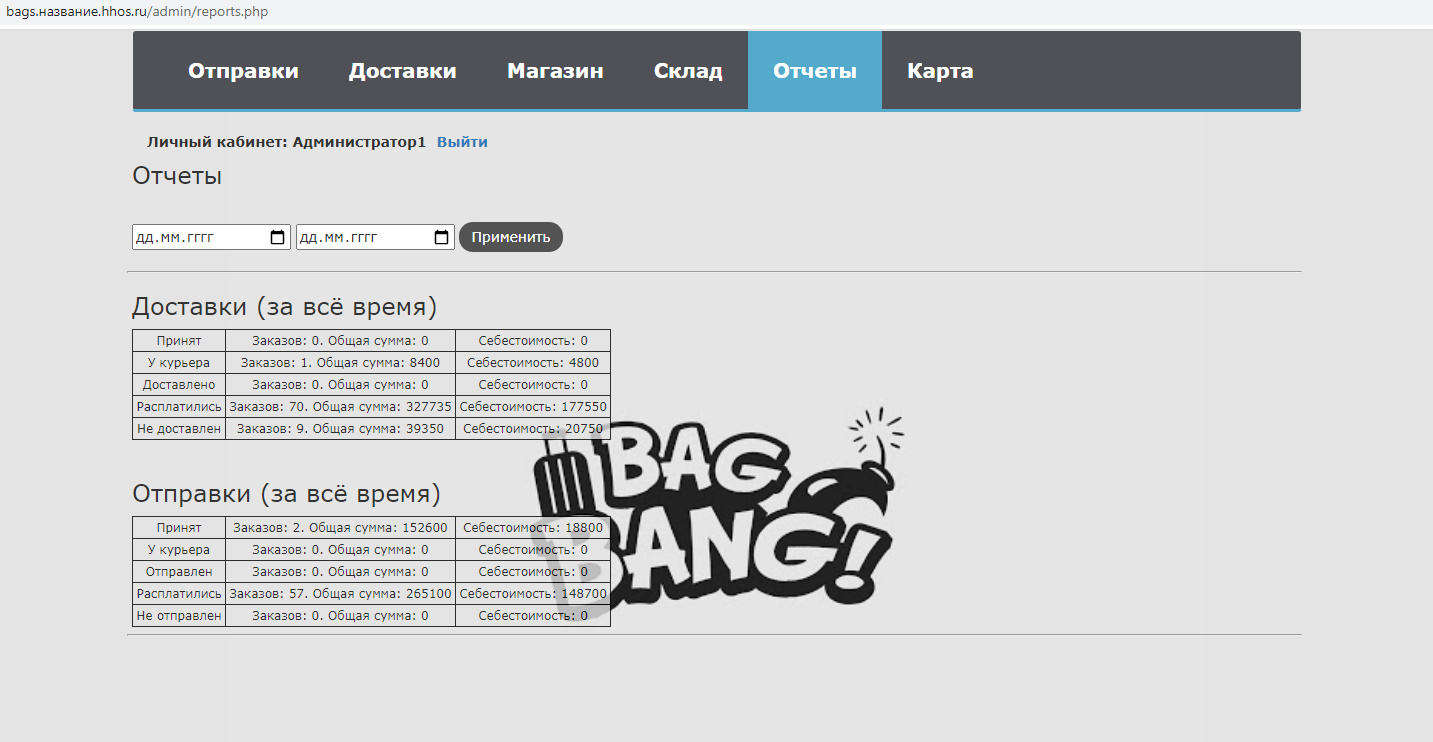Select the Отчеты menu tab
1433x742 pixels.
pyautogui.click(x=815, y=71)
